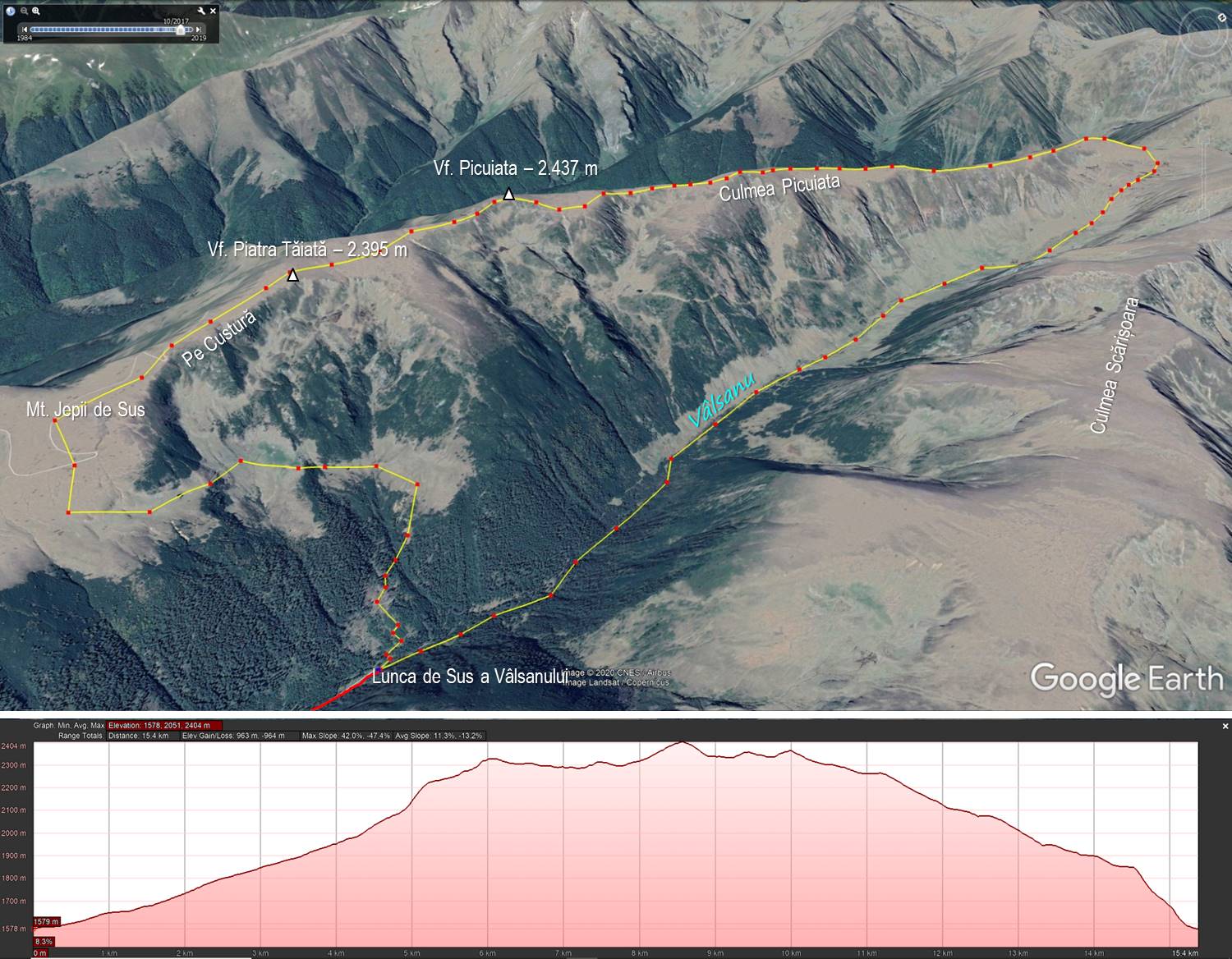This screenshot has height=959, width=1232.
Task: Click the Vf. Picuiata peak triangle marker
Action: pos(508,195)
